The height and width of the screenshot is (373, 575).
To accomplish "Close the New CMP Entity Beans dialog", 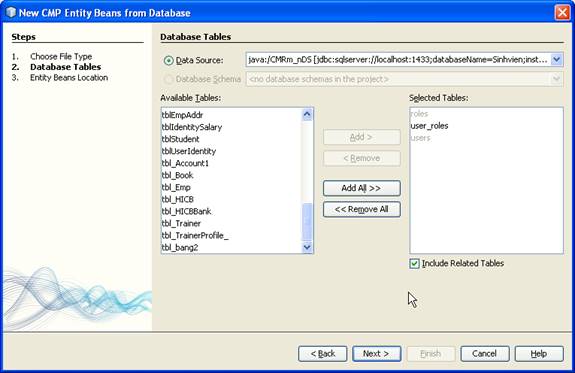I will 563,13.
